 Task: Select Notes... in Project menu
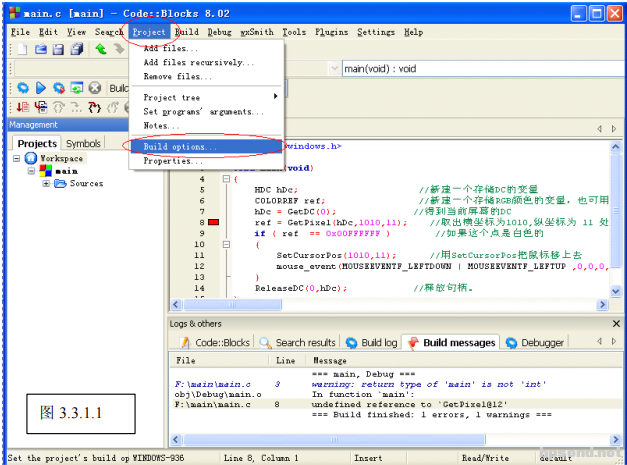coord(207,126)
